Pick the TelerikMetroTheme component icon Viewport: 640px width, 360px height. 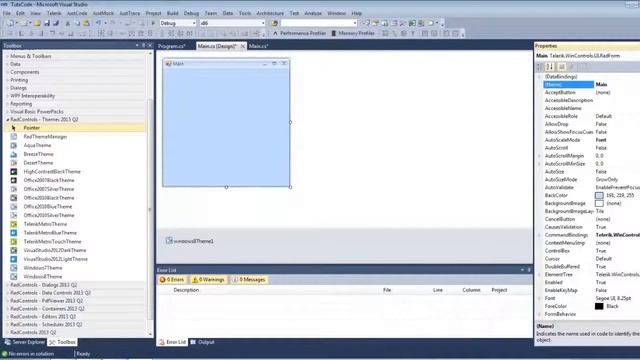[14, 224]
